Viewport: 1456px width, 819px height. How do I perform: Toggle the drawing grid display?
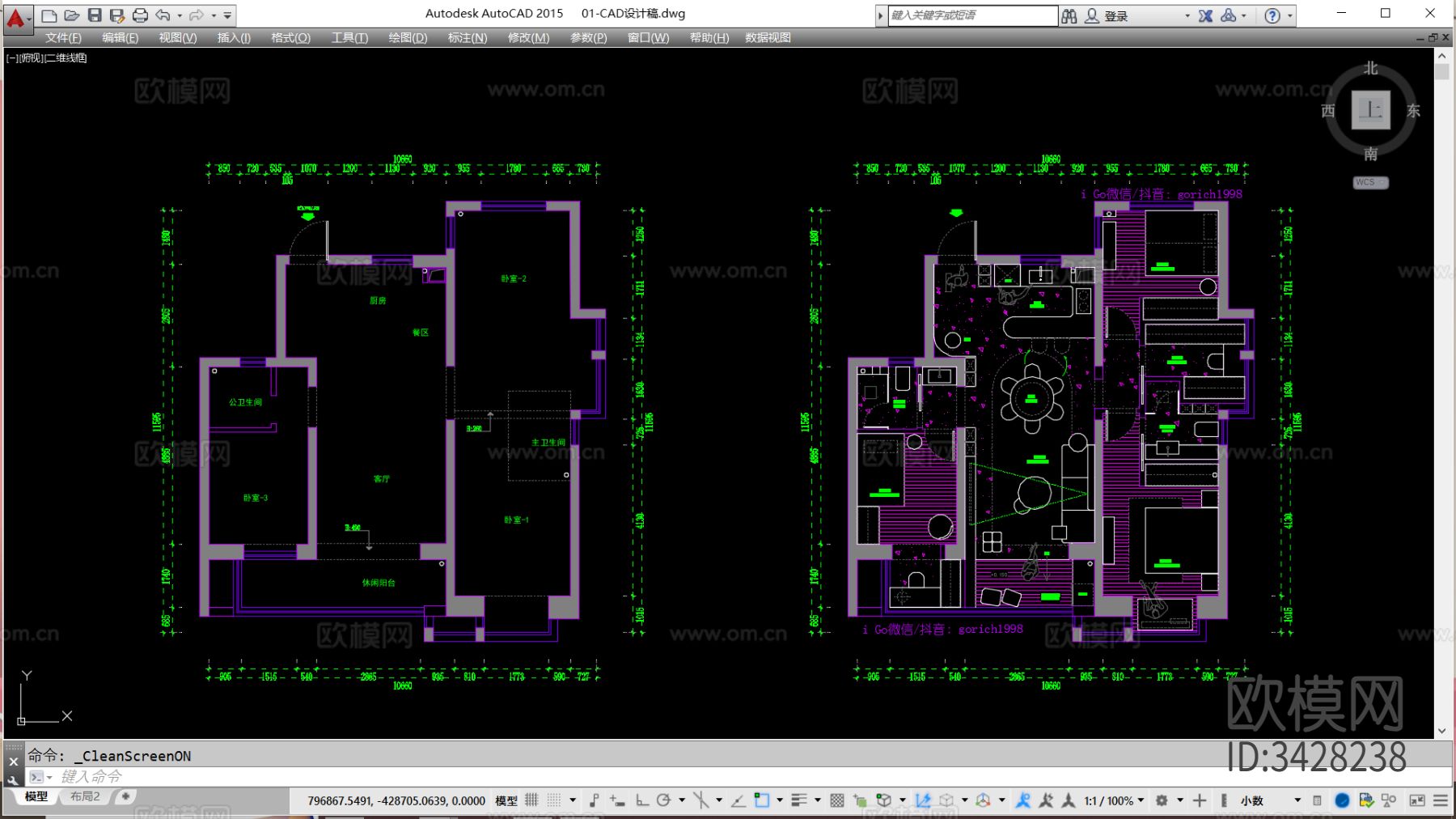[x=531, y=800]
